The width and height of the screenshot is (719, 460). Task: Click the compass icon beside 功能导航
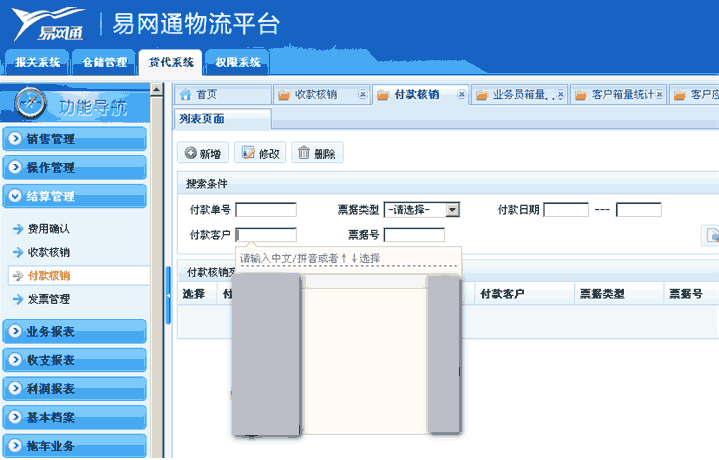click(x=30, y=103)
